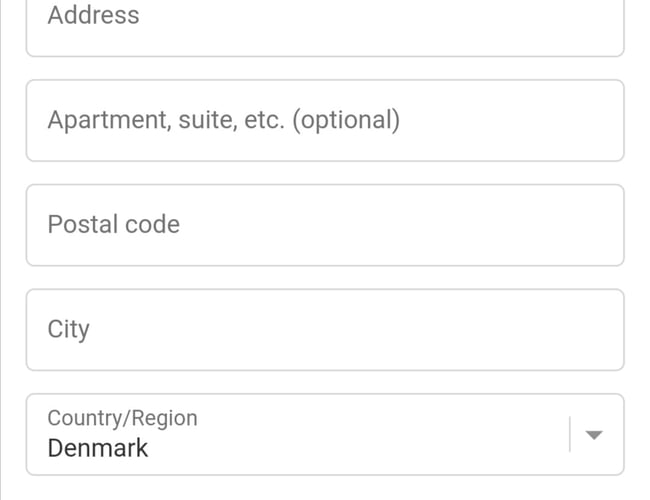Click the dropdown arrow beside Denmark
This screenshot has width=650, height=500.
pos(594,435)
